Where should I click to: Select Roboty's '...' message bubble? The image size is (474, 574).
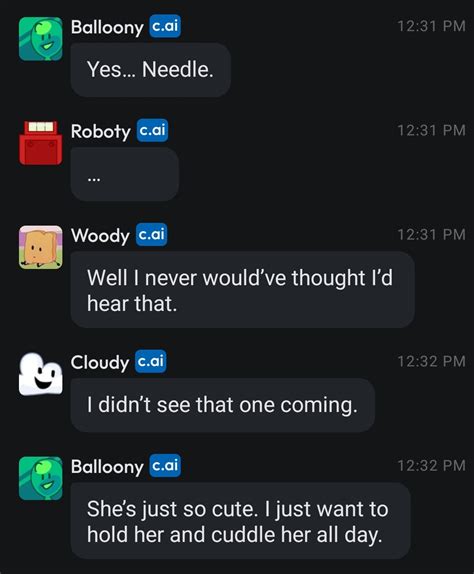pyautogui.click(x=125, y=174)
